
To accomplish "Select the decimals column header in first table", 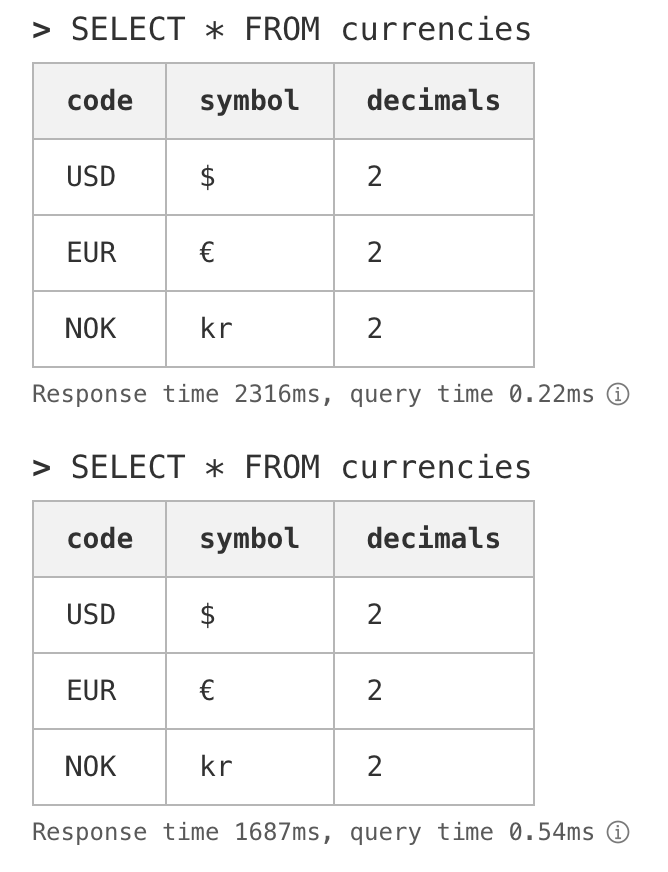I will 433,101.
